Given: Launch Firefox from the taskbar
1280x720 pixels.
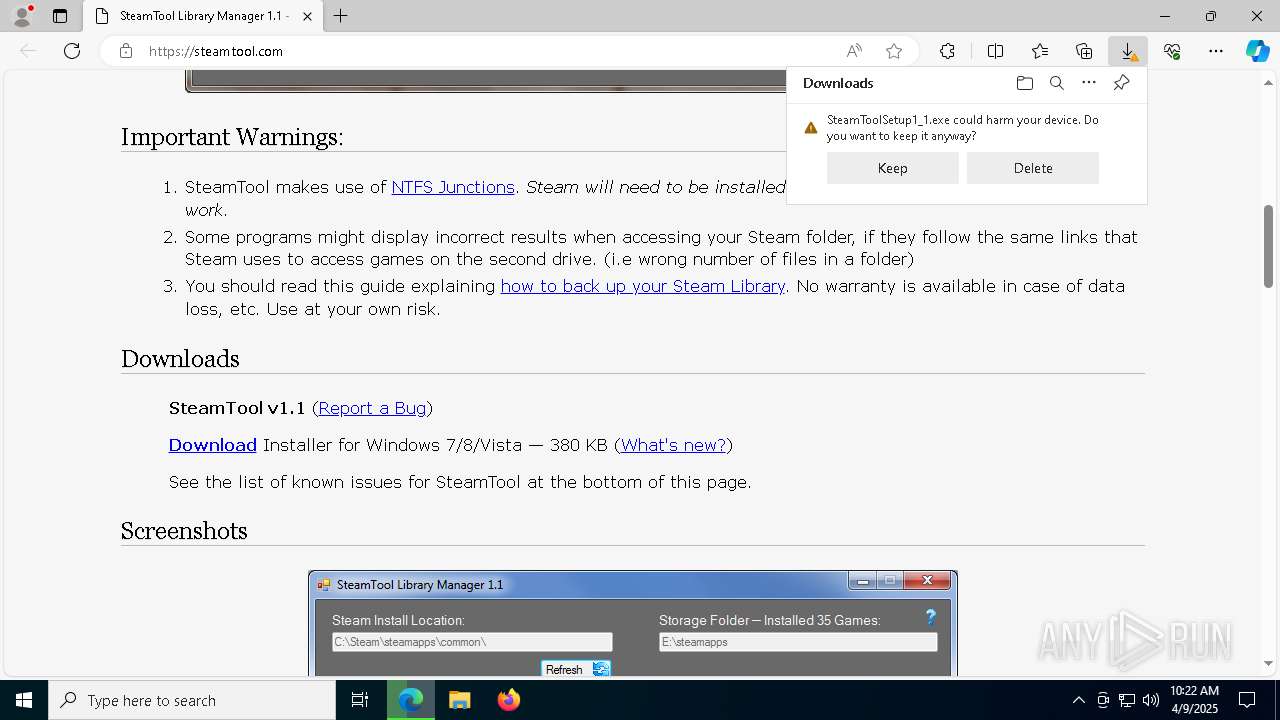Looking at the screenshot, I should point(508,700).
